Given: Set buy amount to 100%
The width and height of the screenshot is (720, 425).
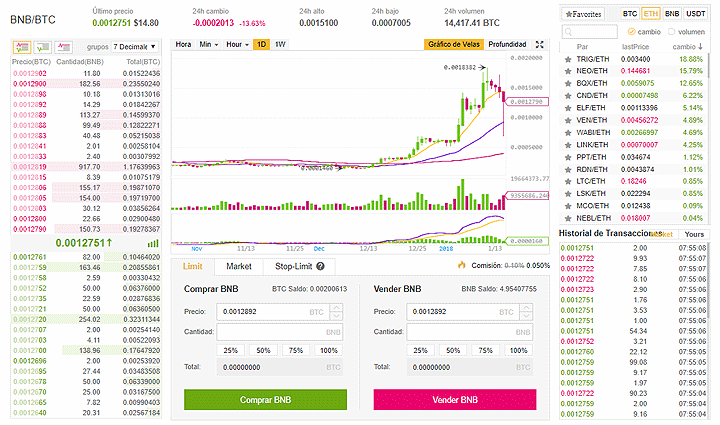Looking at the screenshot, I should [329, 350].
